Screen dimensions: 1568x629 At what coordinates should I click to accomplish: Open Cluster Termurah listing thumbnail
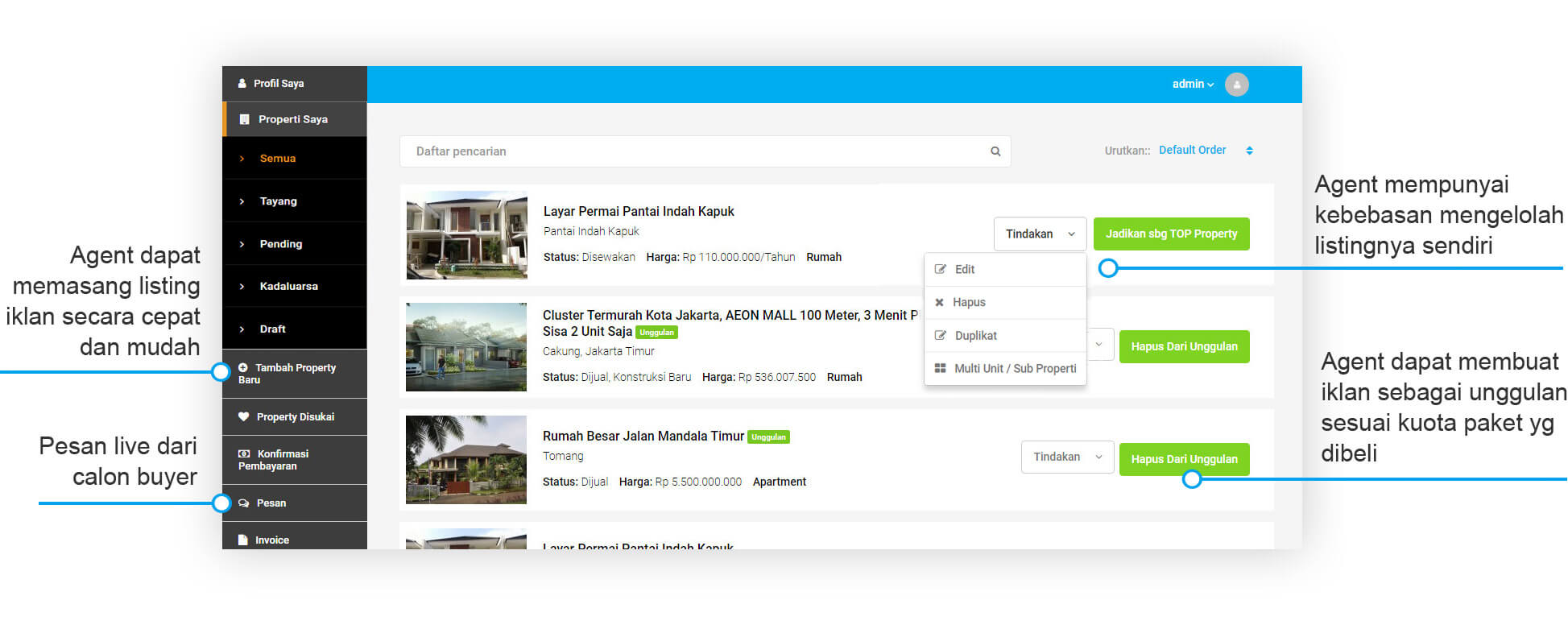pos(466,347)
